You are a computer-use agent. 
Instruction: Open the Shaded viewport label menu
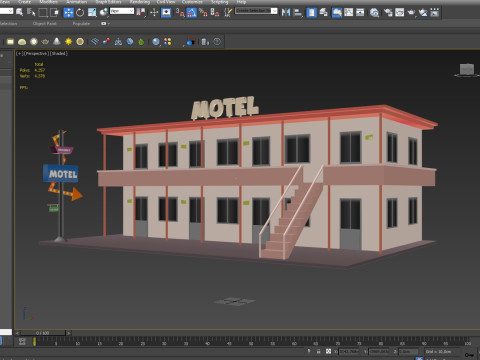point(59,53)
